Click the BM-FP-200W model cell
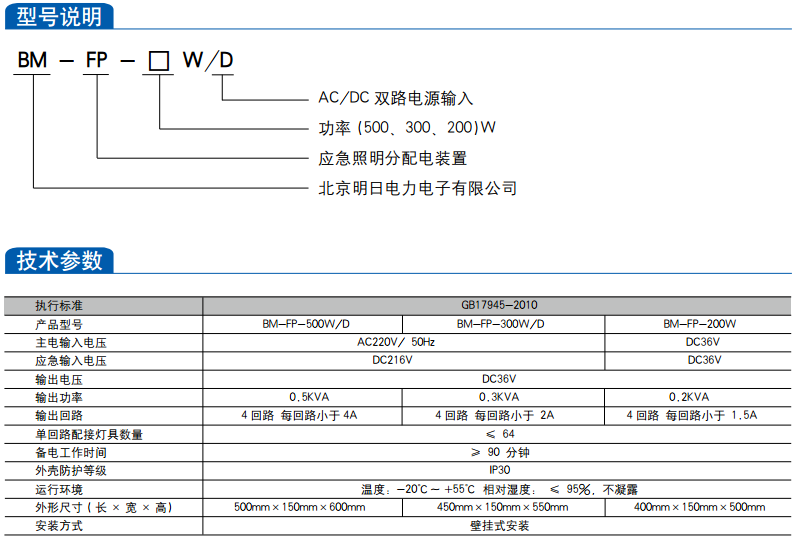Screen dimensions: 797x548 click(x=699, y=324)
